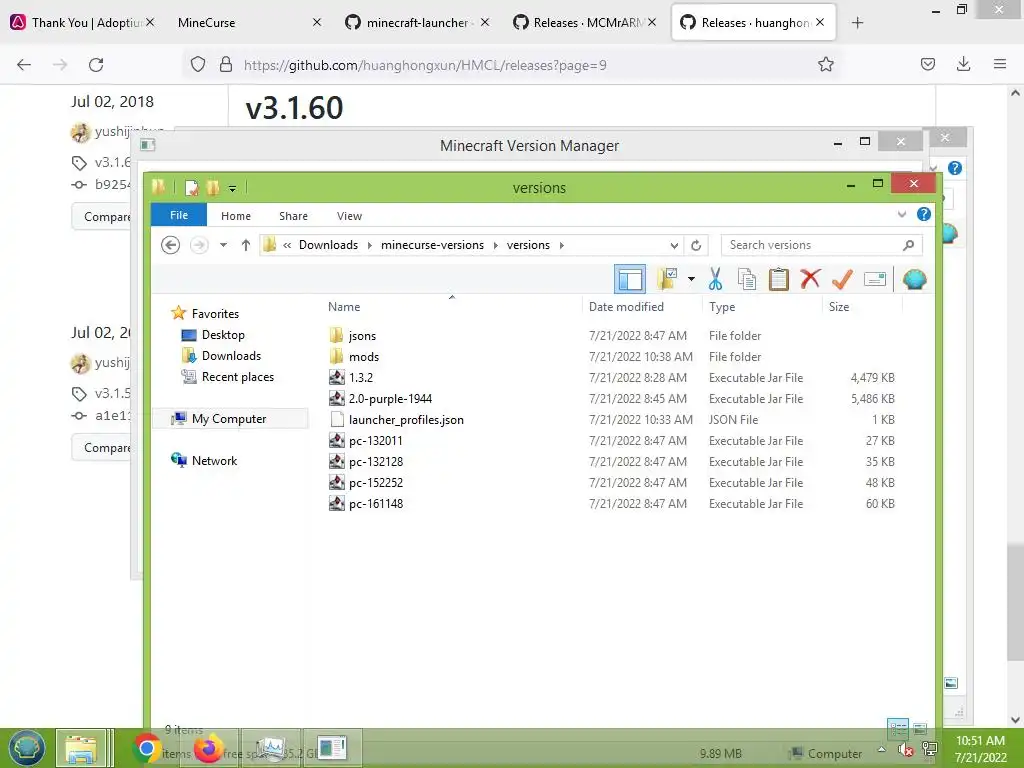Toggle the navigation pane layout button
The width and height of the screenshot is (1024, 768).
coord(630,280)
